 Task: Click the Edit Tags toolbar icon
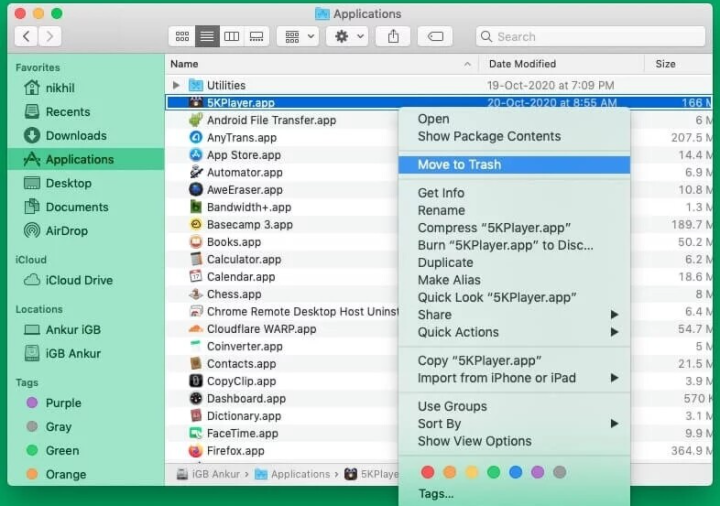coord(435,36)
